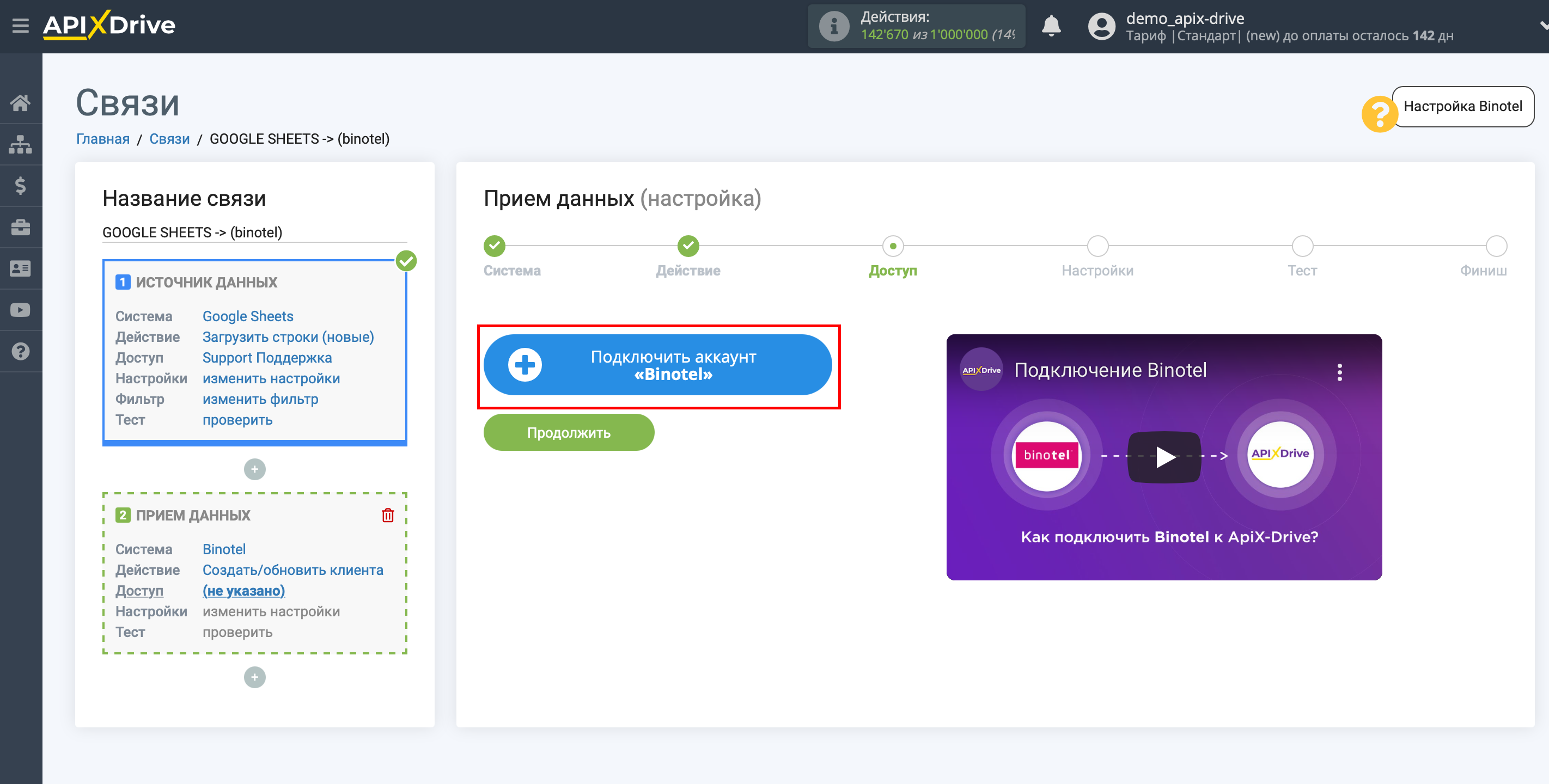Click the video title Подключение Binotel

click(x=1110, y=370)
